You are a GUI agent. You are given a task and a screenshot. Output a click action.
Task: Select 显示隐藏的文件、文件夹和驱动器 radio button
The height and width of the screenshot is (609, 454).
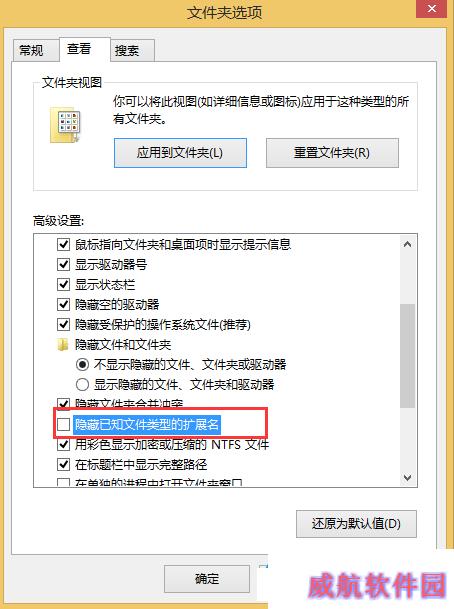82,385
